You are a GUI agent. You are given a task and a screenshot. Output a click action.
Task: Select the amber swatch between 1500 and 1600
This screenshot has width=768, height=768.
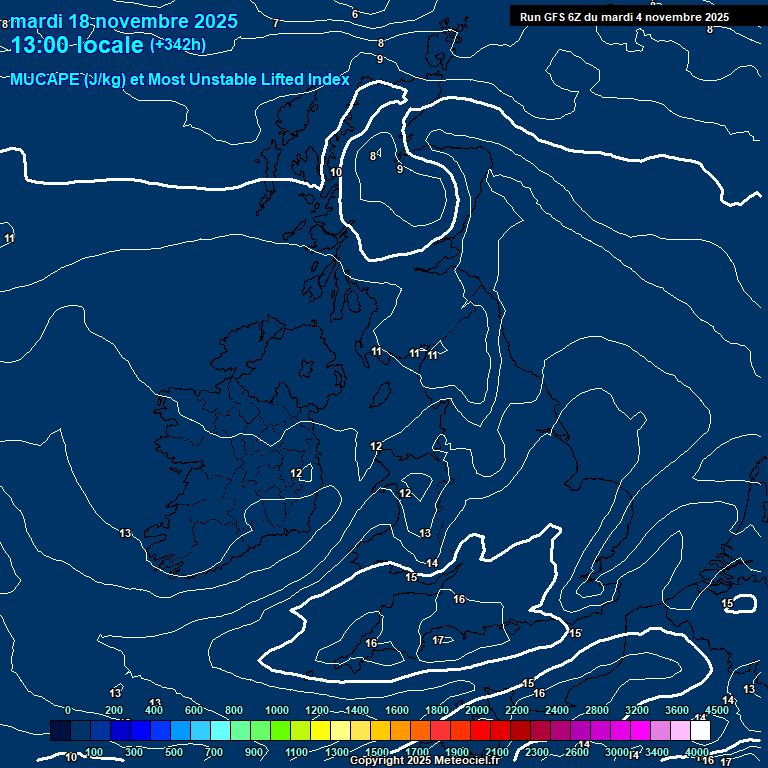pos(380,730)
